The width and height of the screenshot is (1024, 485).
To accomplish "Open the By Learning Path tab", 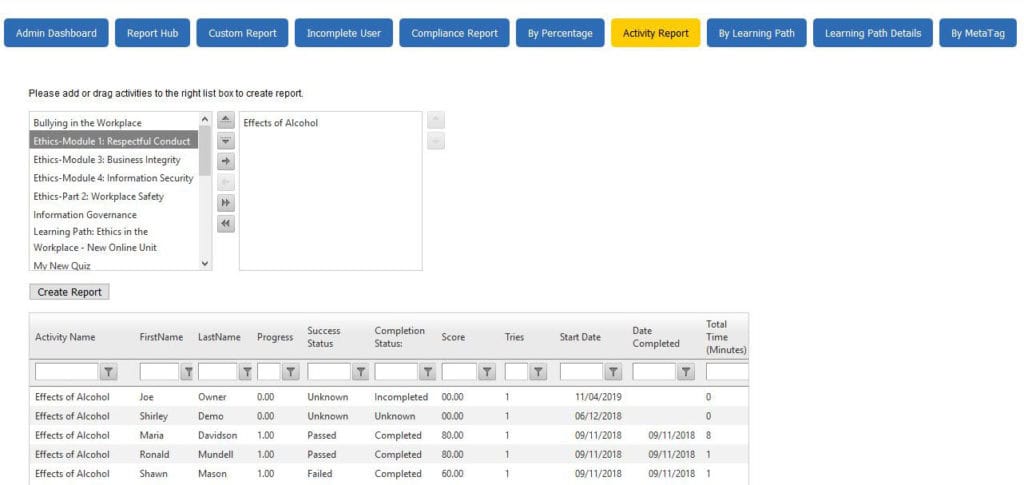I will pos(756,33).
